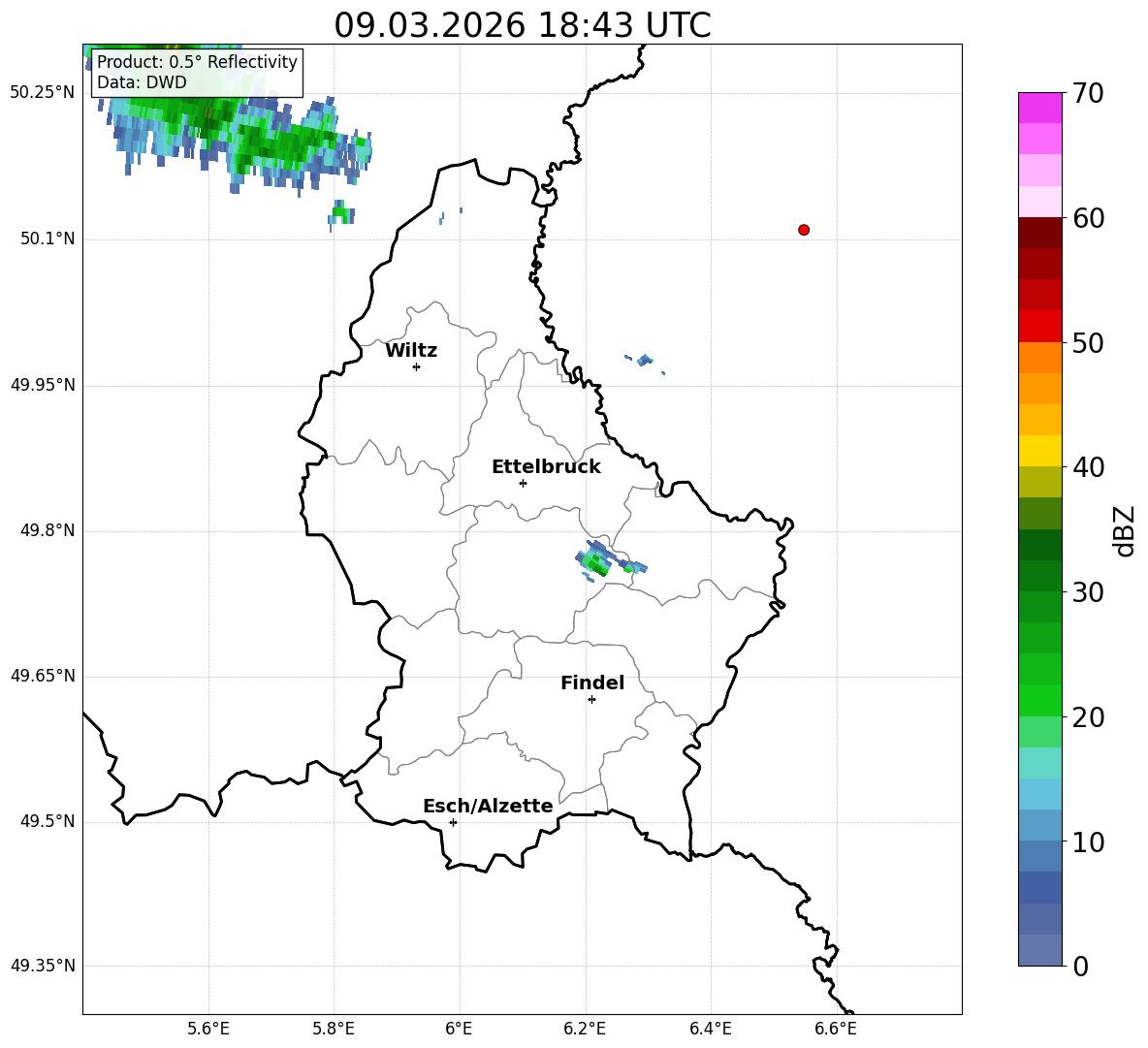Click the colorbar tick label 20
This screenshot has height=1048, width=1148.
coord(1088,717)
